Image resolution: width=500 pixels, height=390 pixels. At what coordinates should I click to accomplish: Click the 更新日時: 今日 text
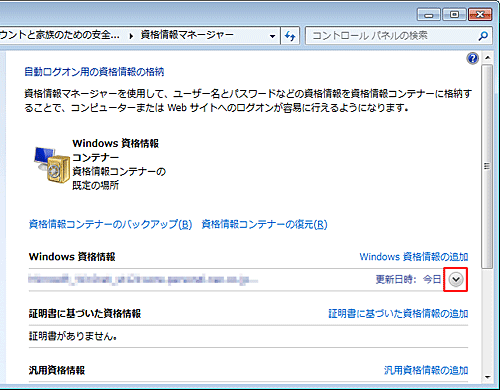click(x=408, y=279)
